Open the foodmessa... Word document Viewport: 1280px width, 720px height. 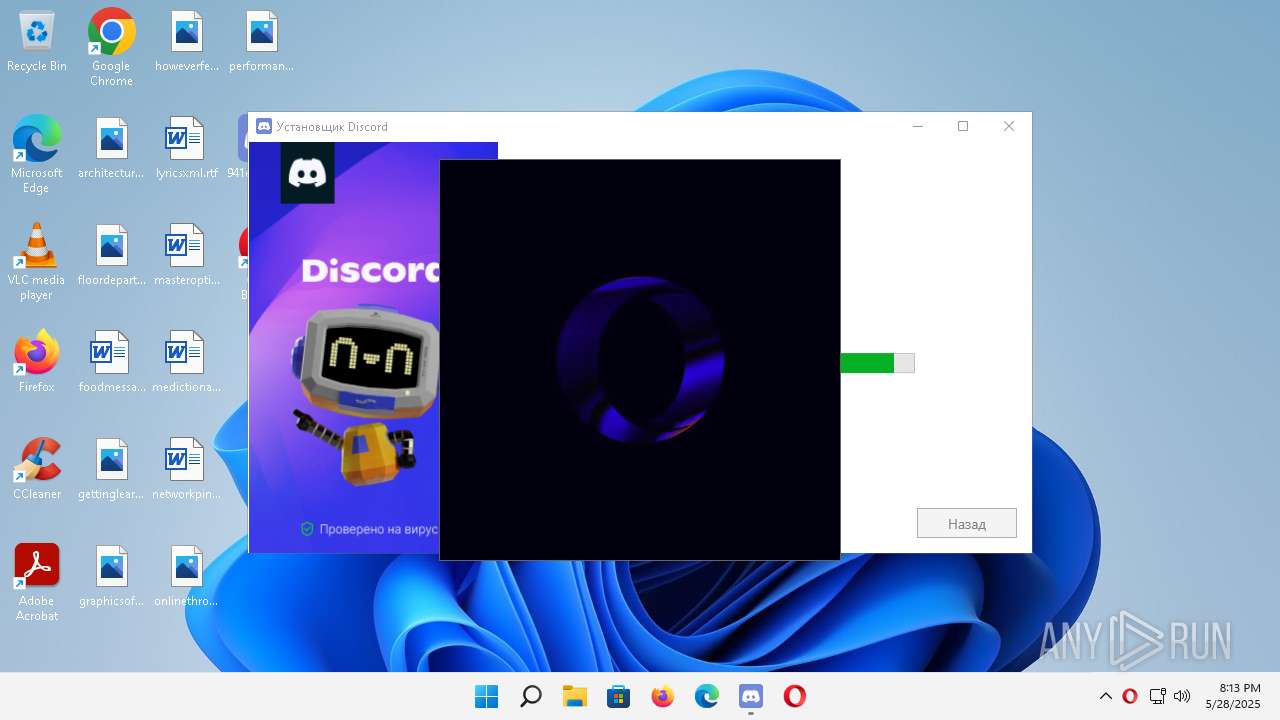(x=111, y=363)
